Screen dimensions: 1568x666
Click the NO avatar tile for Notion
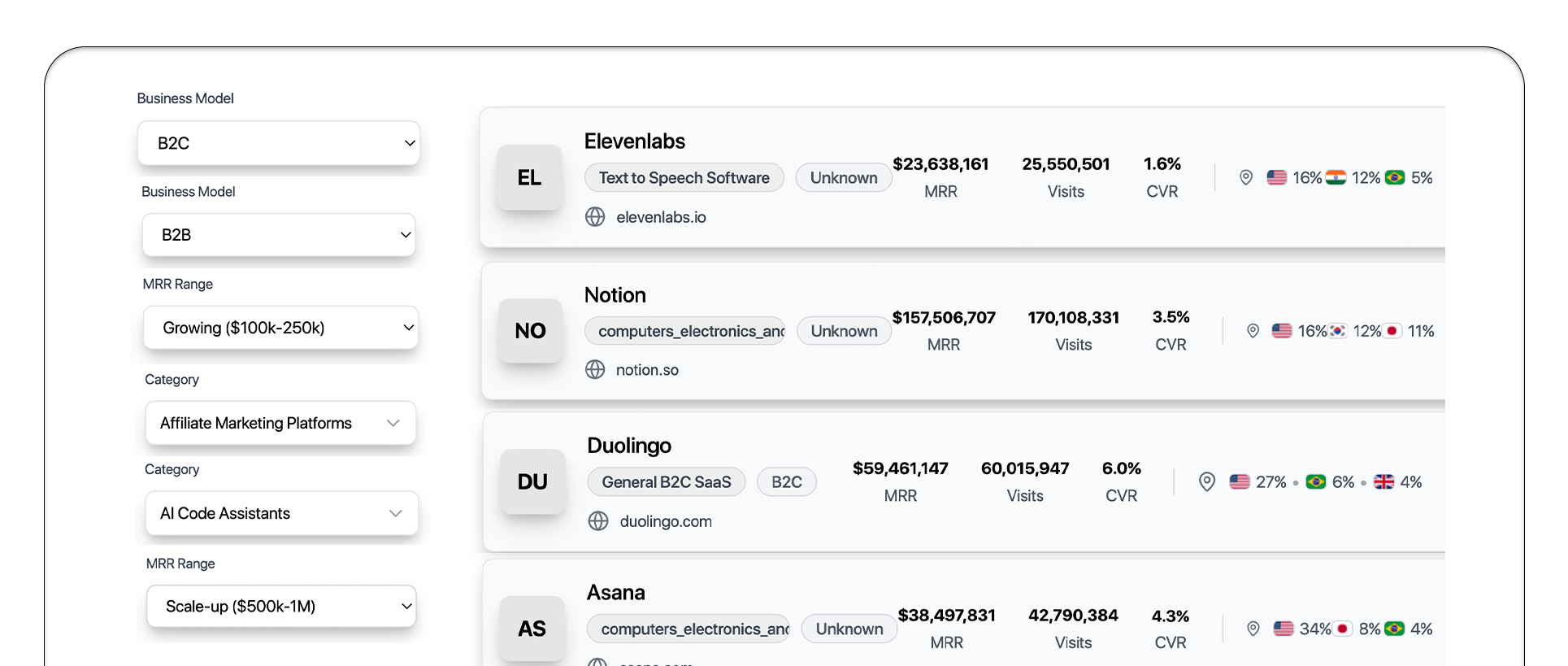(x=530, y=331)
